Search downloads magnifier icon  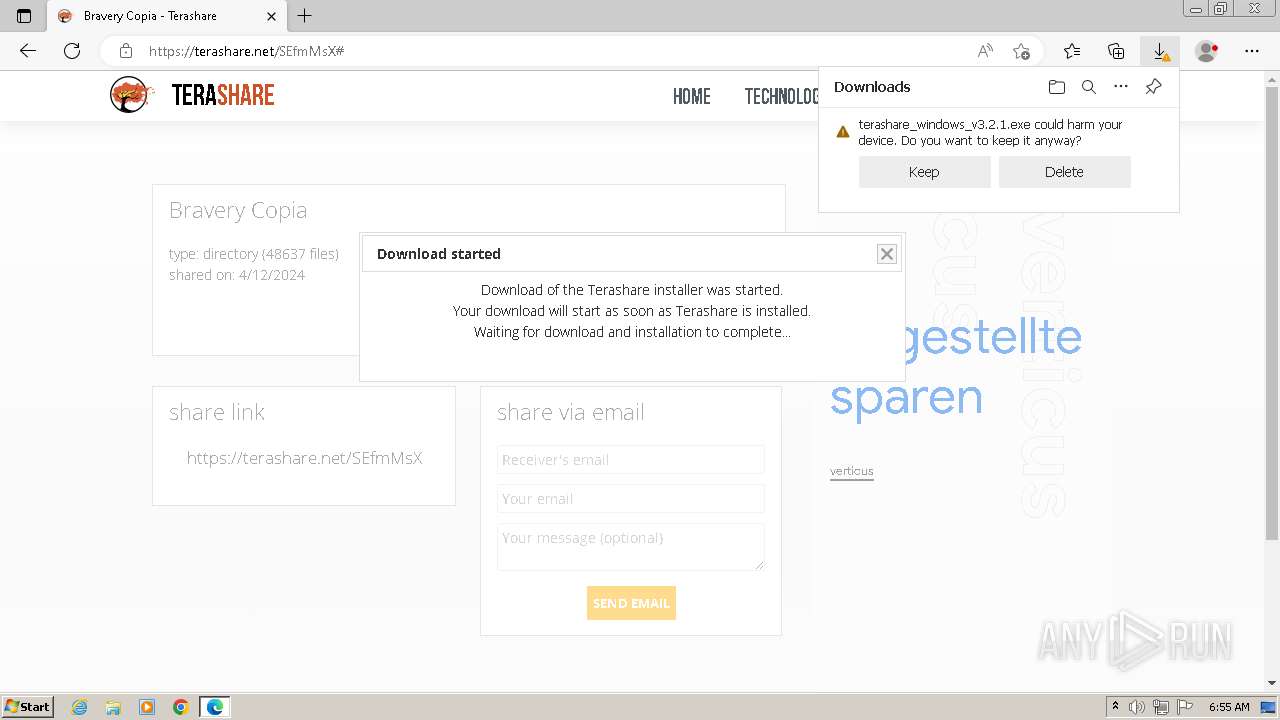tap(1089, 87)
